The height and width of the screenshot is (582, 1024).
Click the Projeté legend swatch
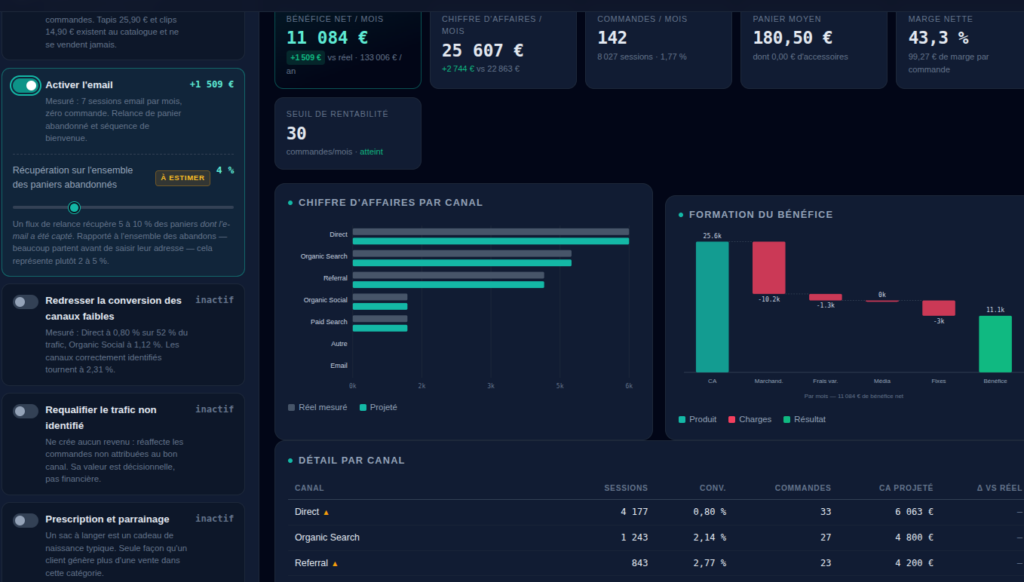pyautogui.click(x=362, y=408)
